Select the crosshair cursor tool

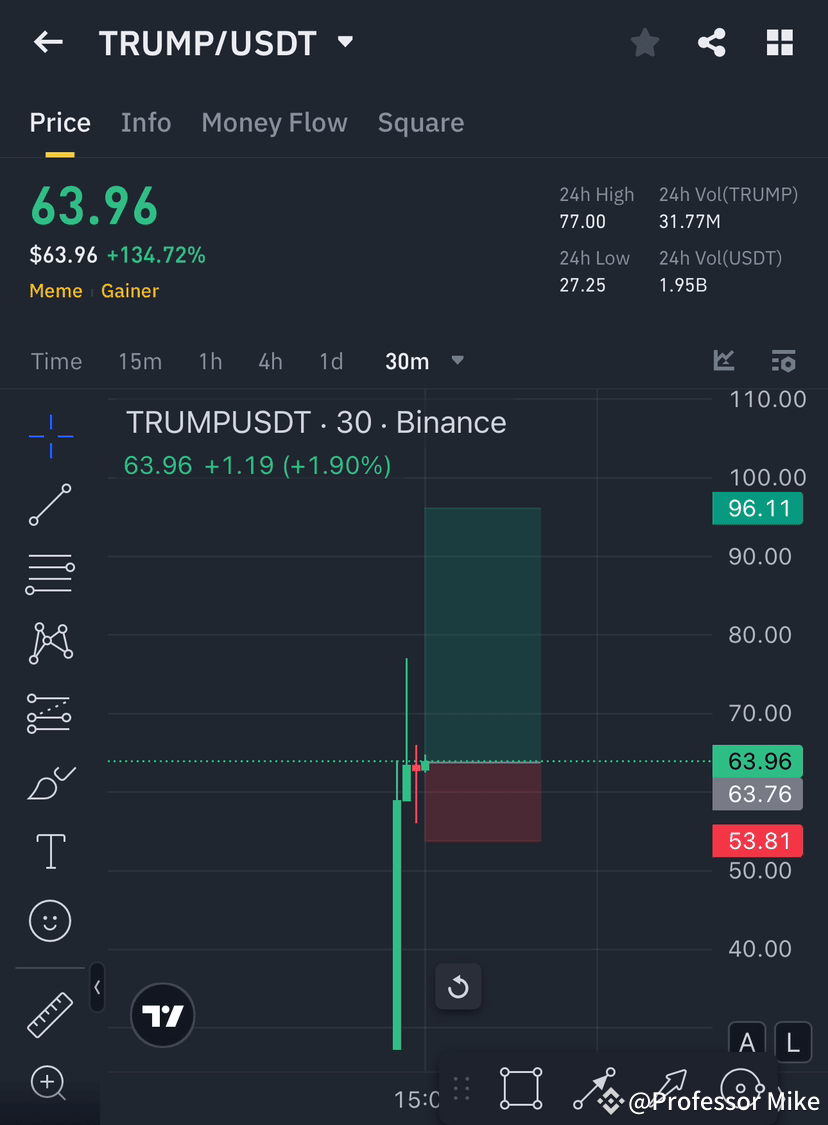(50, 435)
